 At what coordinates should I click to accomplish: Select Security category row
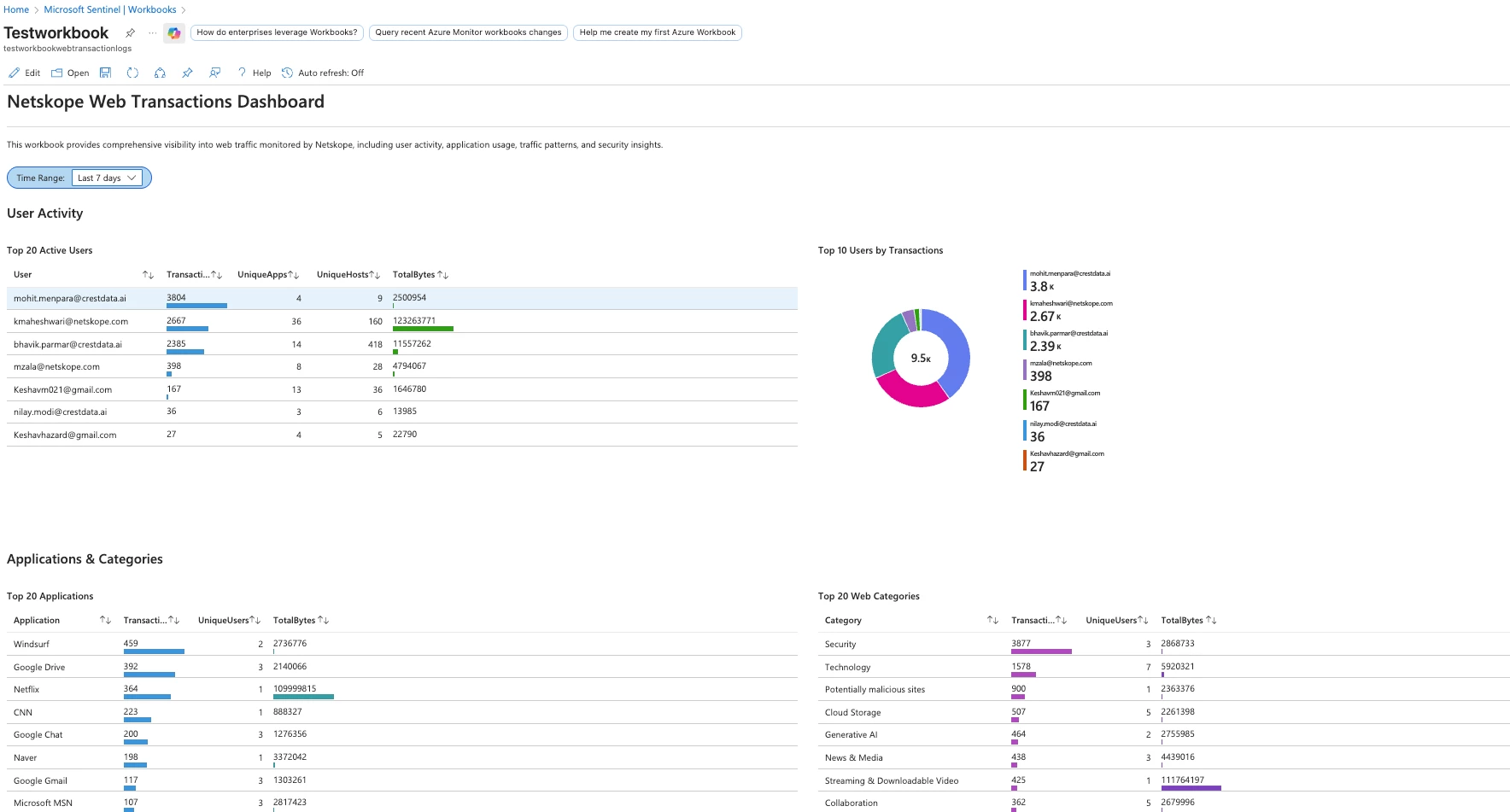point(1164,644)
